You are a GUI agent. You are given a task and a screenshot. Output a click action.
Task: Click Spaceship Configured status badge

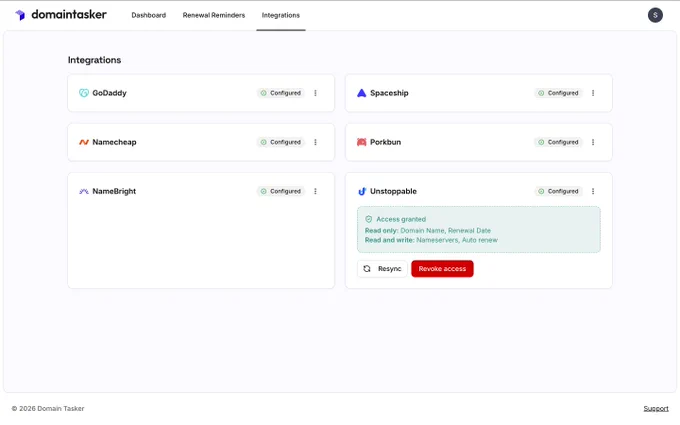pos(559,93)
